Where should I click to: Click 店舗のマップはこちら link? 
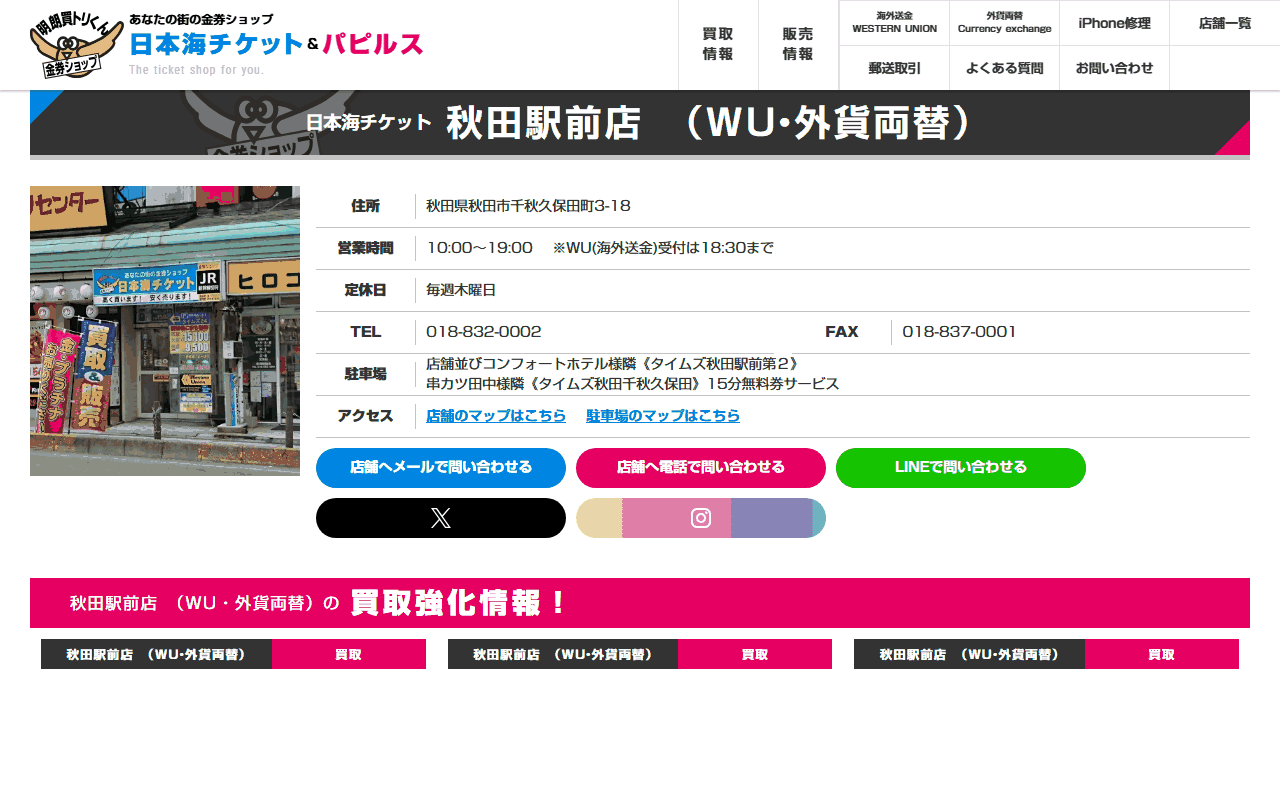(x=496, y=416)
